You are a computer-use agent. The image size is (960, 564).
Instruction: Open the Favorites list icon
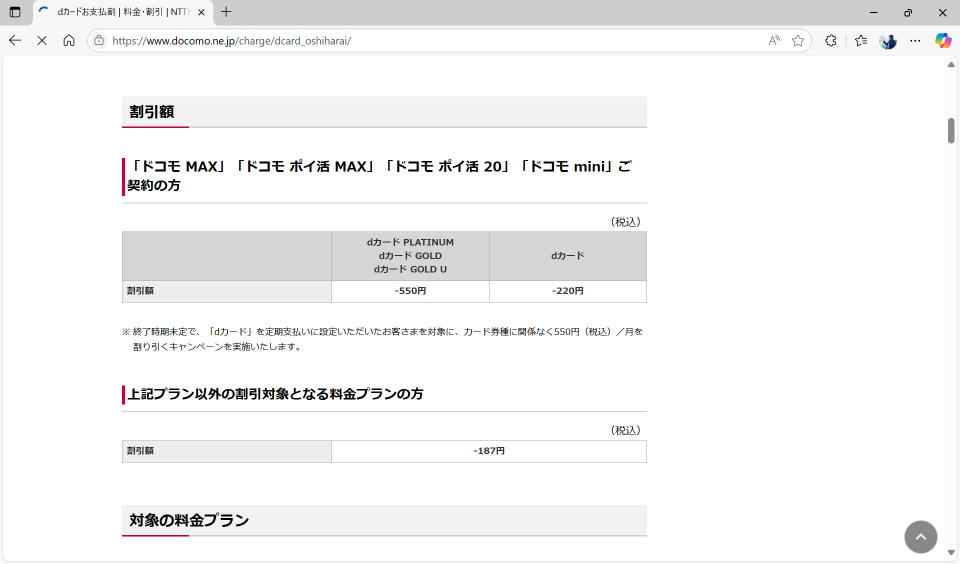(861, 40)
